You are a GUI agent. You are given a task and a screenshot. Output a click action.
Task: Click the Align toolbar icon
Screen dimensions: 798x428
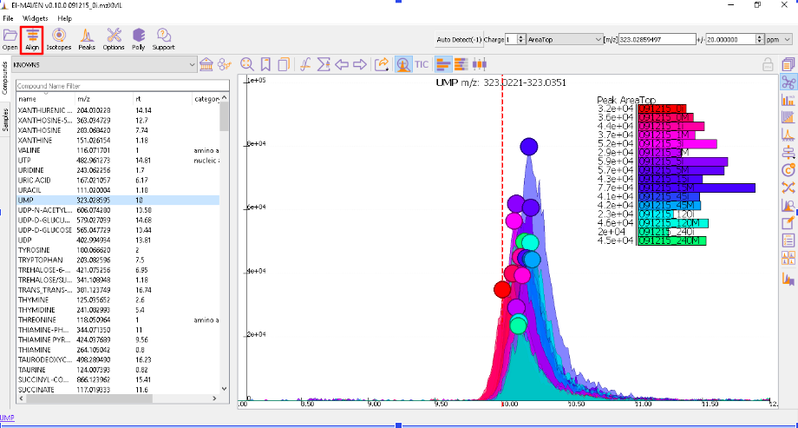tap(32, 39)
